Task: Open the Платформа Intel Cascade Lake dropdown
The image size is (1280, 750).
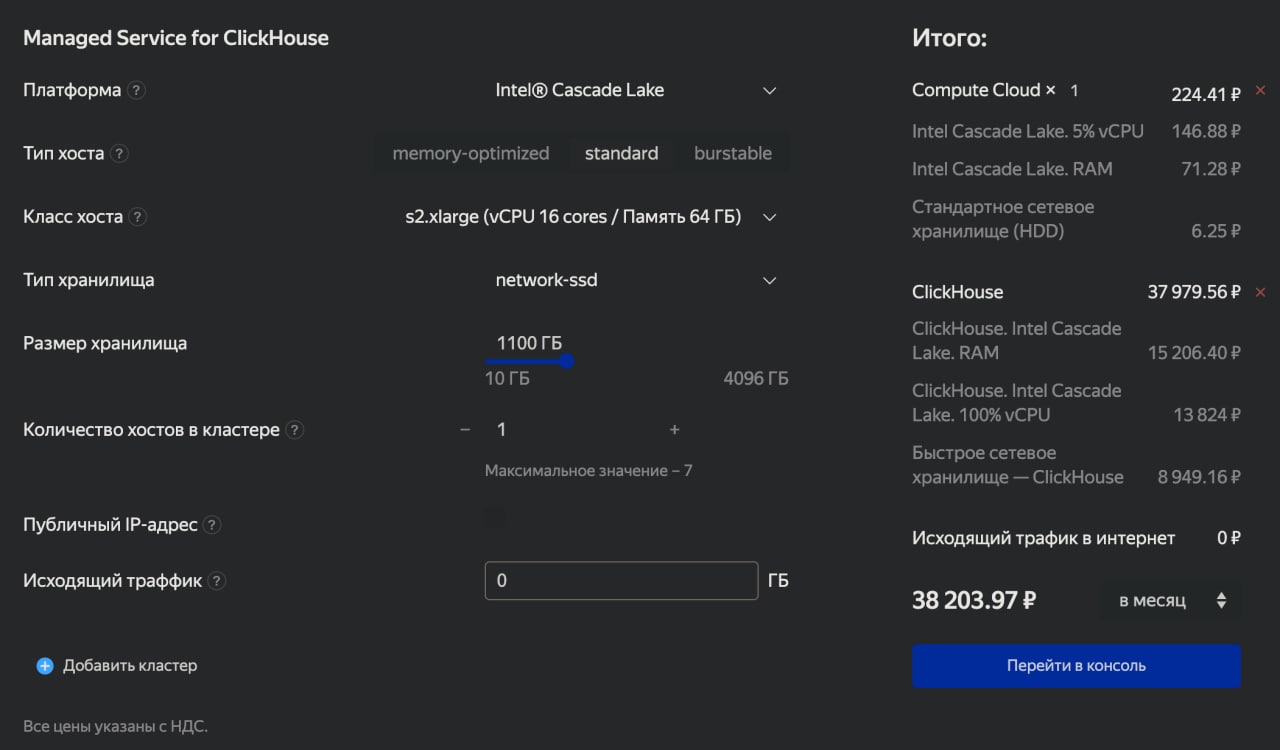Action: [636, 90]
